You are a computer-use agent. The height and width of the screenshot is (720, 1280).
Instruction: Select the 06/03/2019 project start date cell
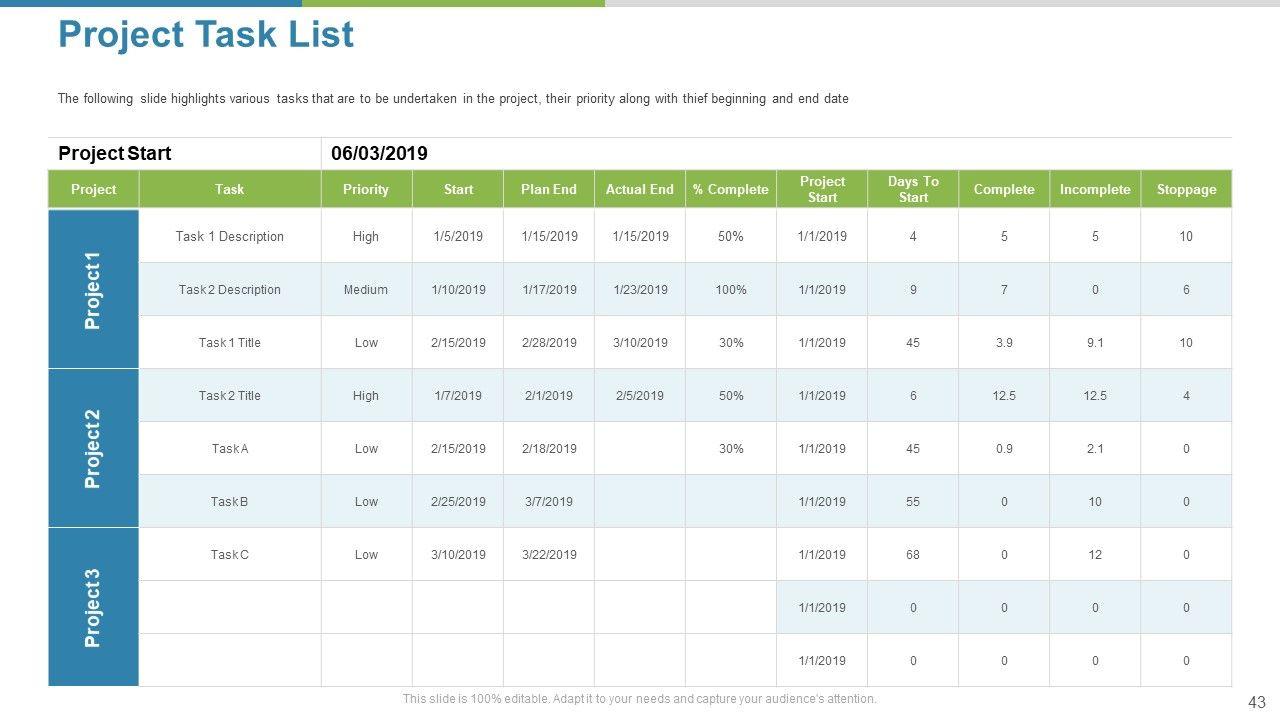(379, 153)
